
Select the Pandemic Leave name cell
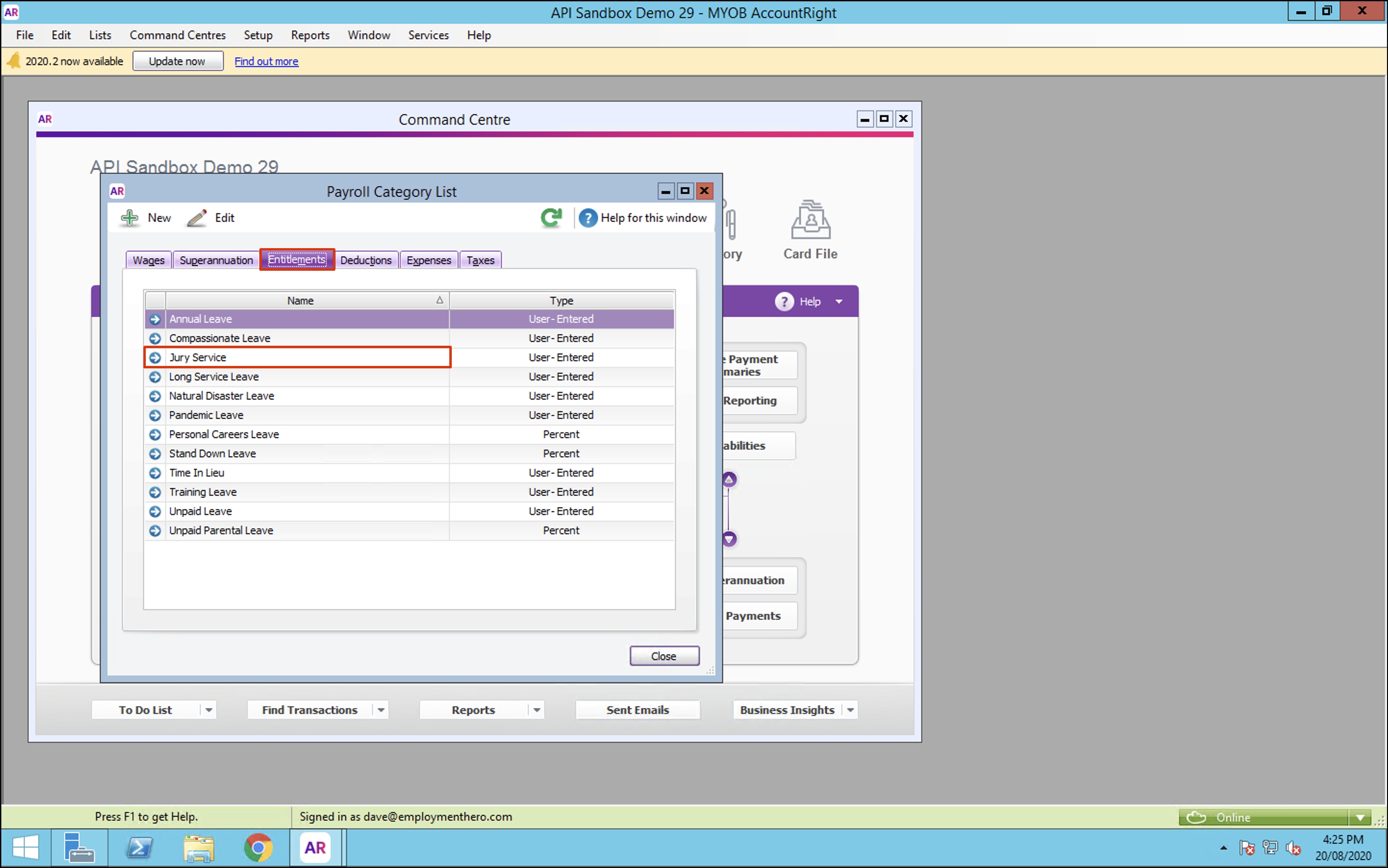tap(307, 415)
